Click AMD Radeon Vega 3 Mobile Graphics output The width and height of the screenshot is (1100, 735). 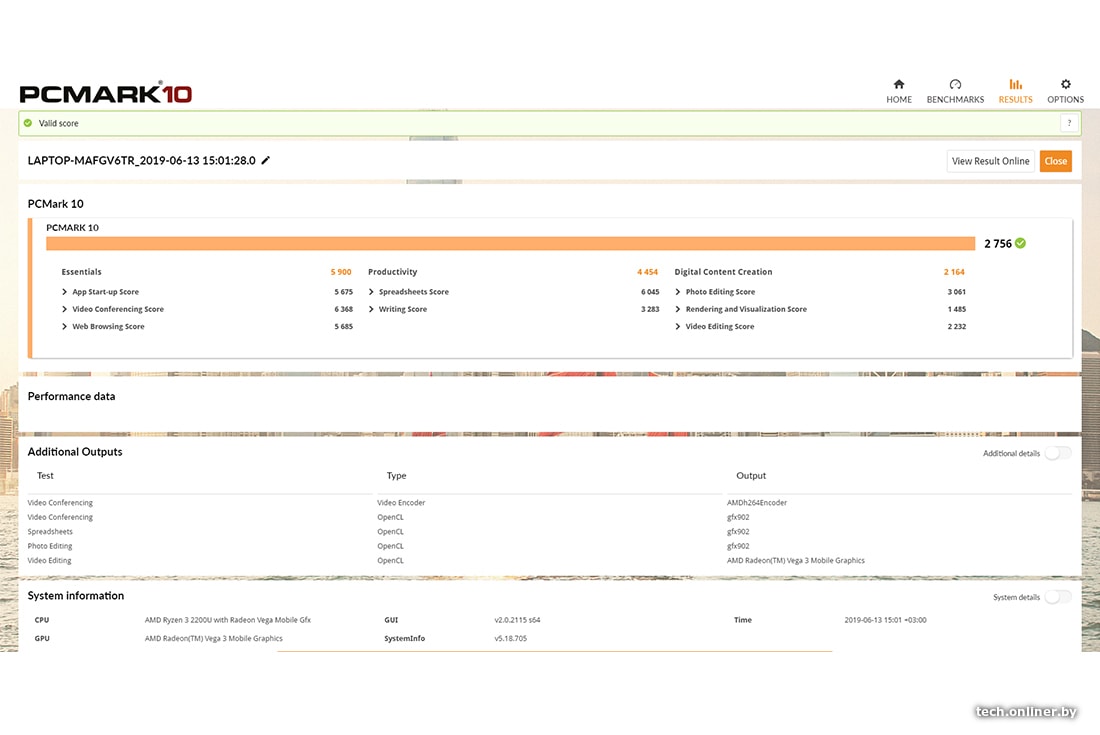[x=796, y=560]
